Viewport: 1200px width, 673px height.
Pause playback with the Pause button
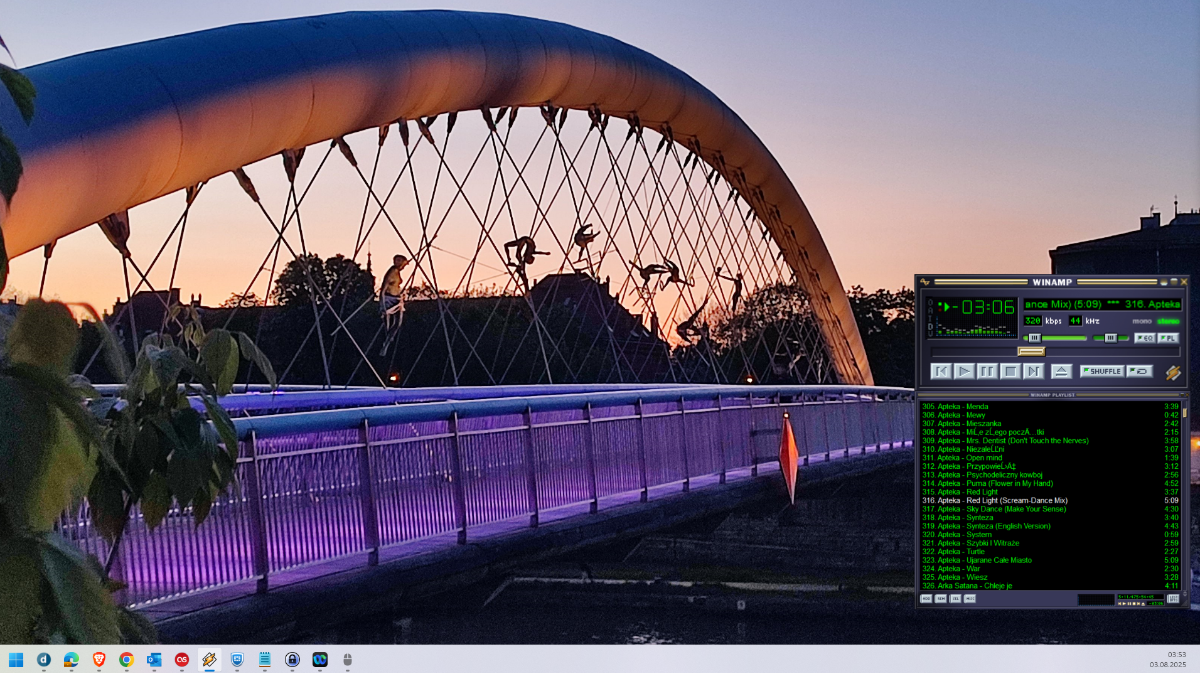click(987, 371)
